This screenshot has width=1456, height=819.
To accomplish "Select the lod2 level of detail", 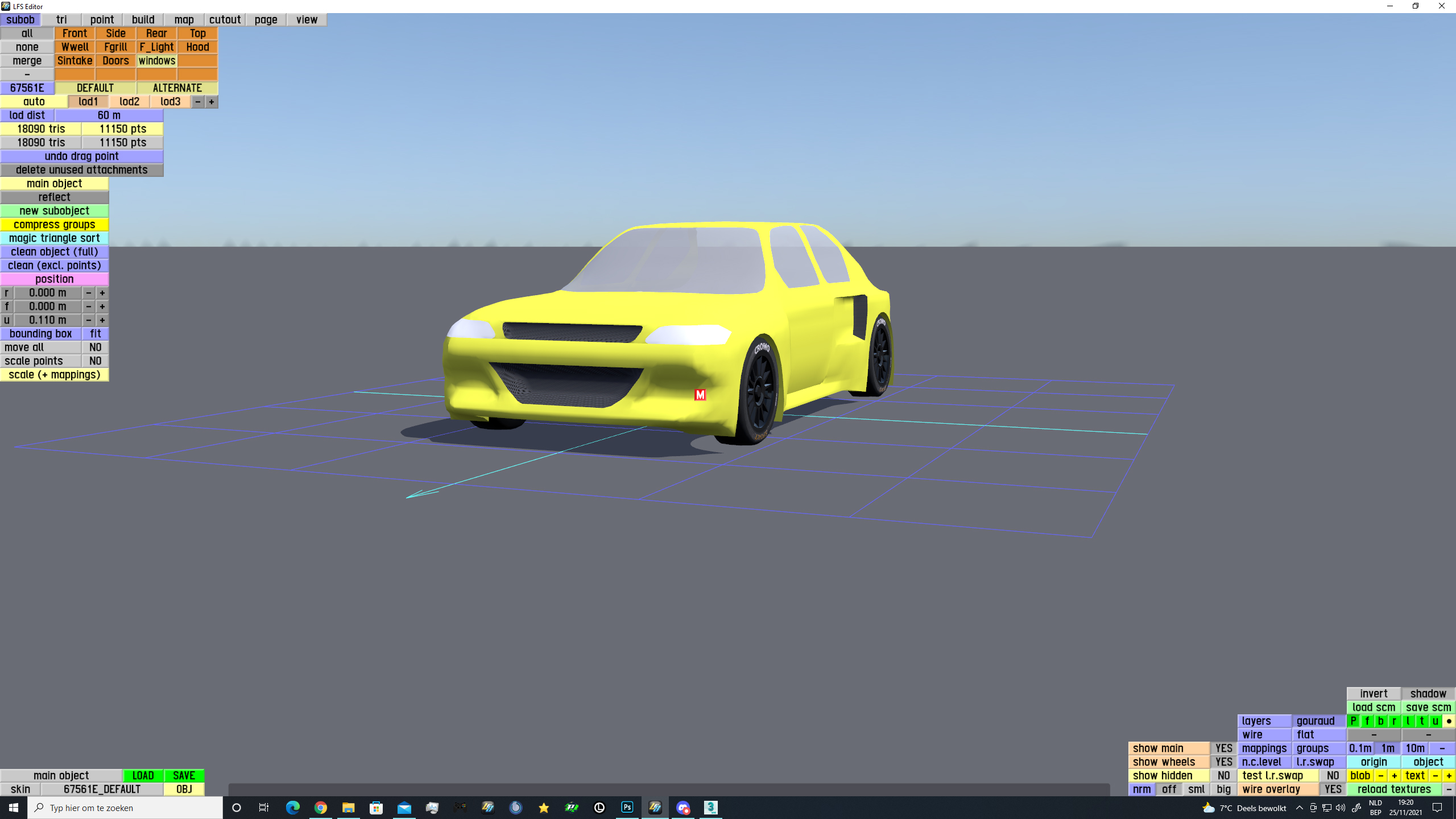I will pos(130,102).
